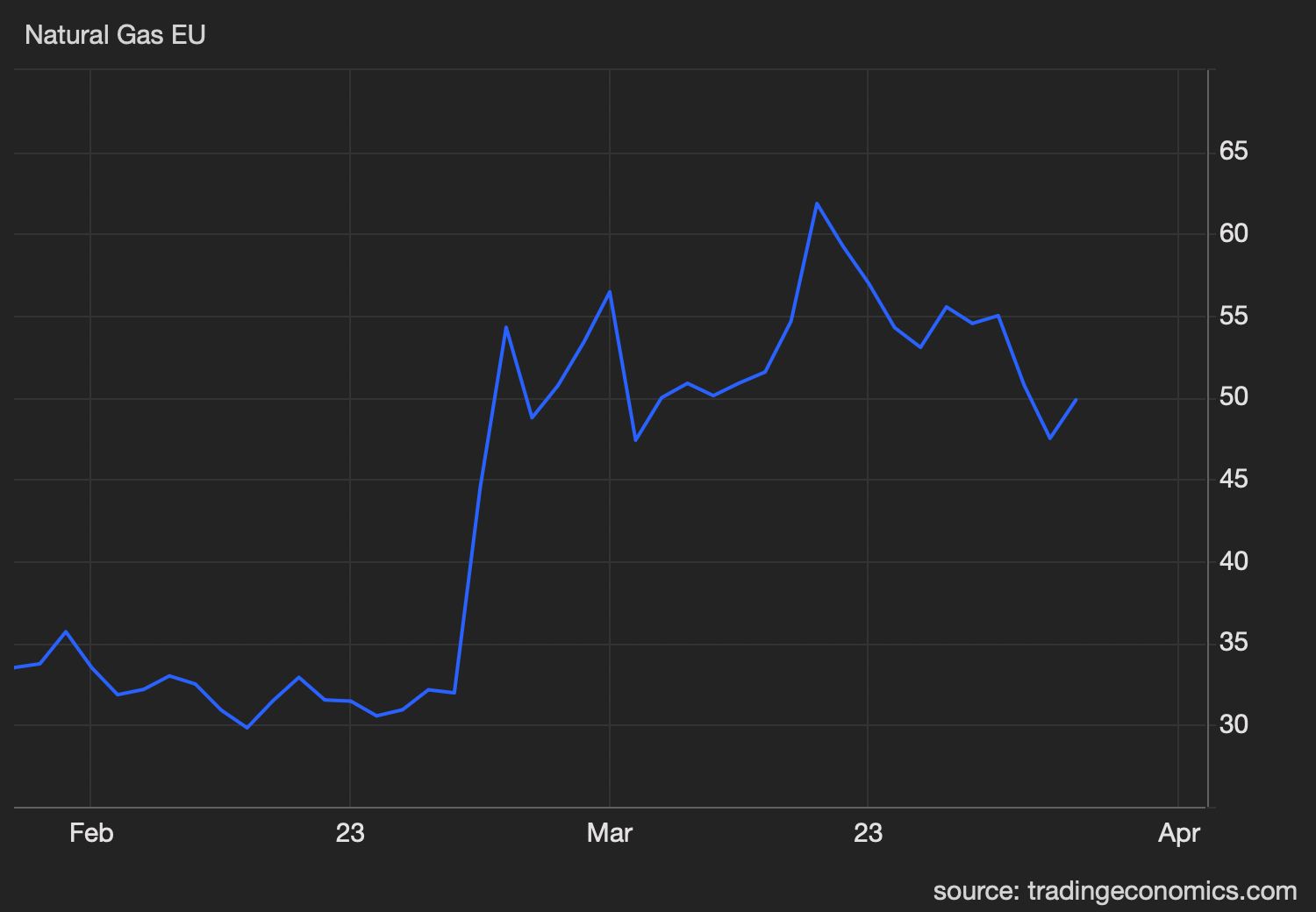Click the 40 value on the price axis

(x=1233, y=561)
